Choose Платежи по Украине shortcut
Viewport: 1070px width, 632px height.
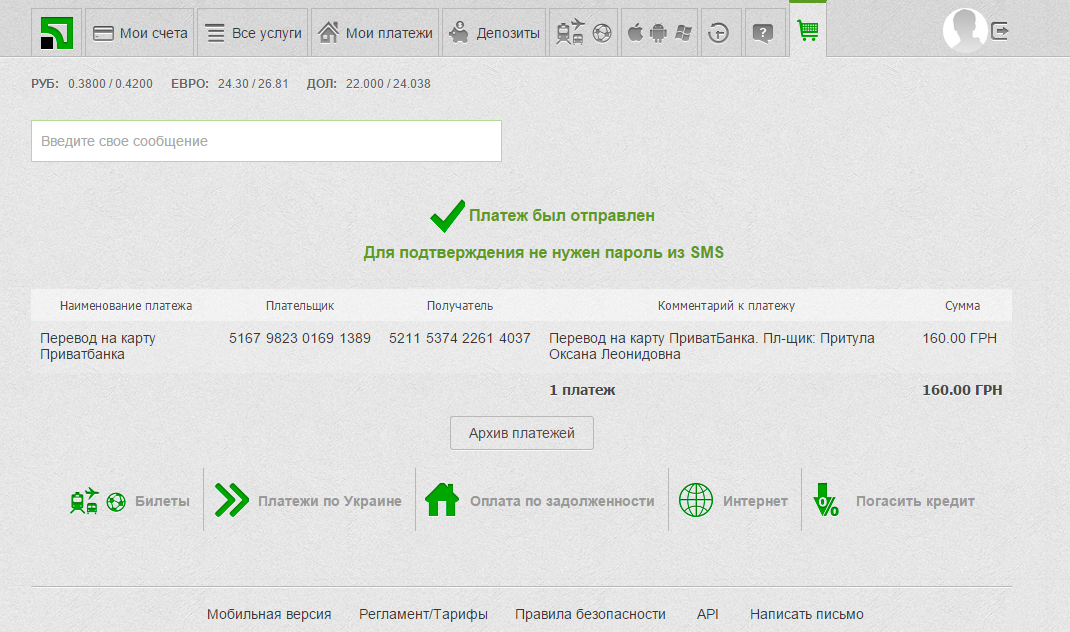pyautogui.click(x=309, y=501)
